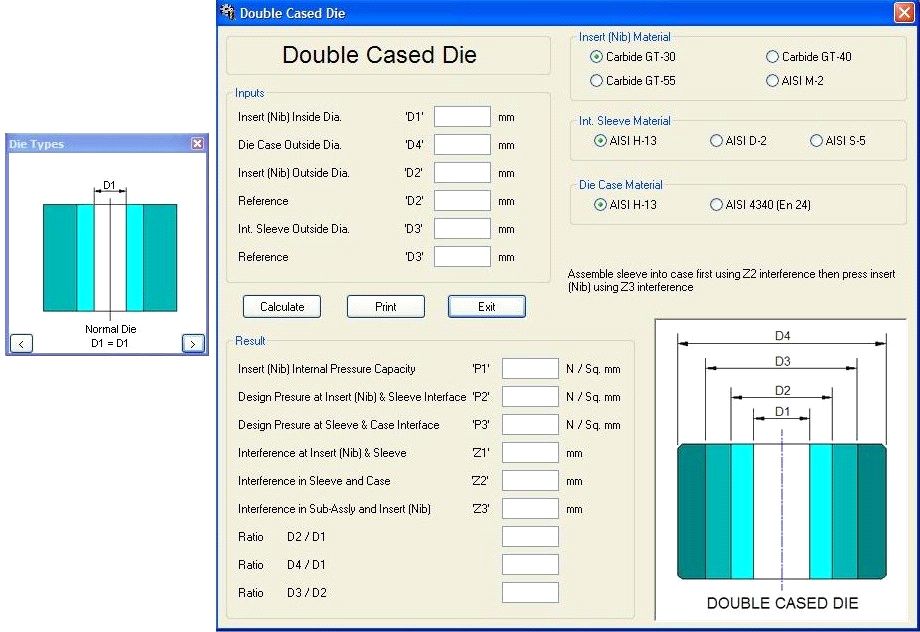Click the Ratio D2/D1 result field
The height and width of the screenshot is (632, 920).
(x=530, y=536)
